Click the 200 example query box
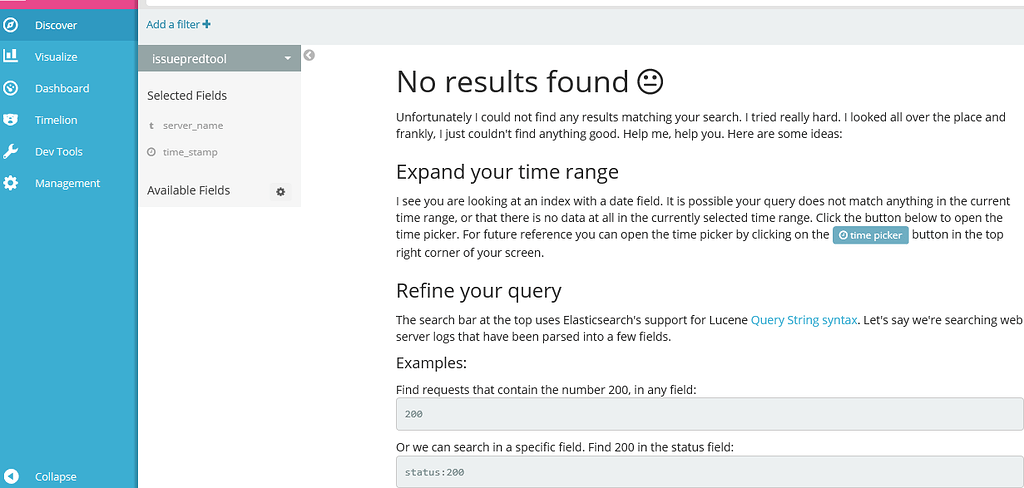This screenshot has height=488, width=1024. point(709,413)
